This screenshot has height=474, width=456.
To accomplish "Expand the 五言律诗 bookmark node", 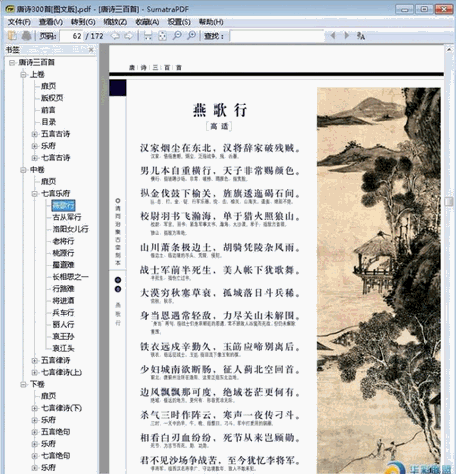I will [34, 360].
